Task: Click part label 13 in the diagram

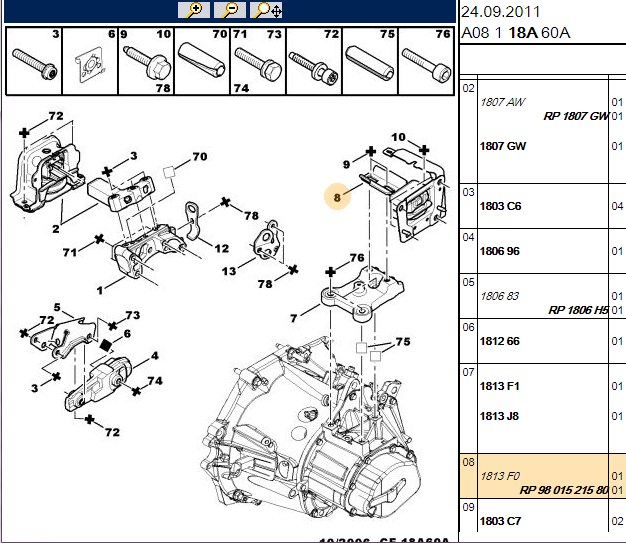Action: 229,272
